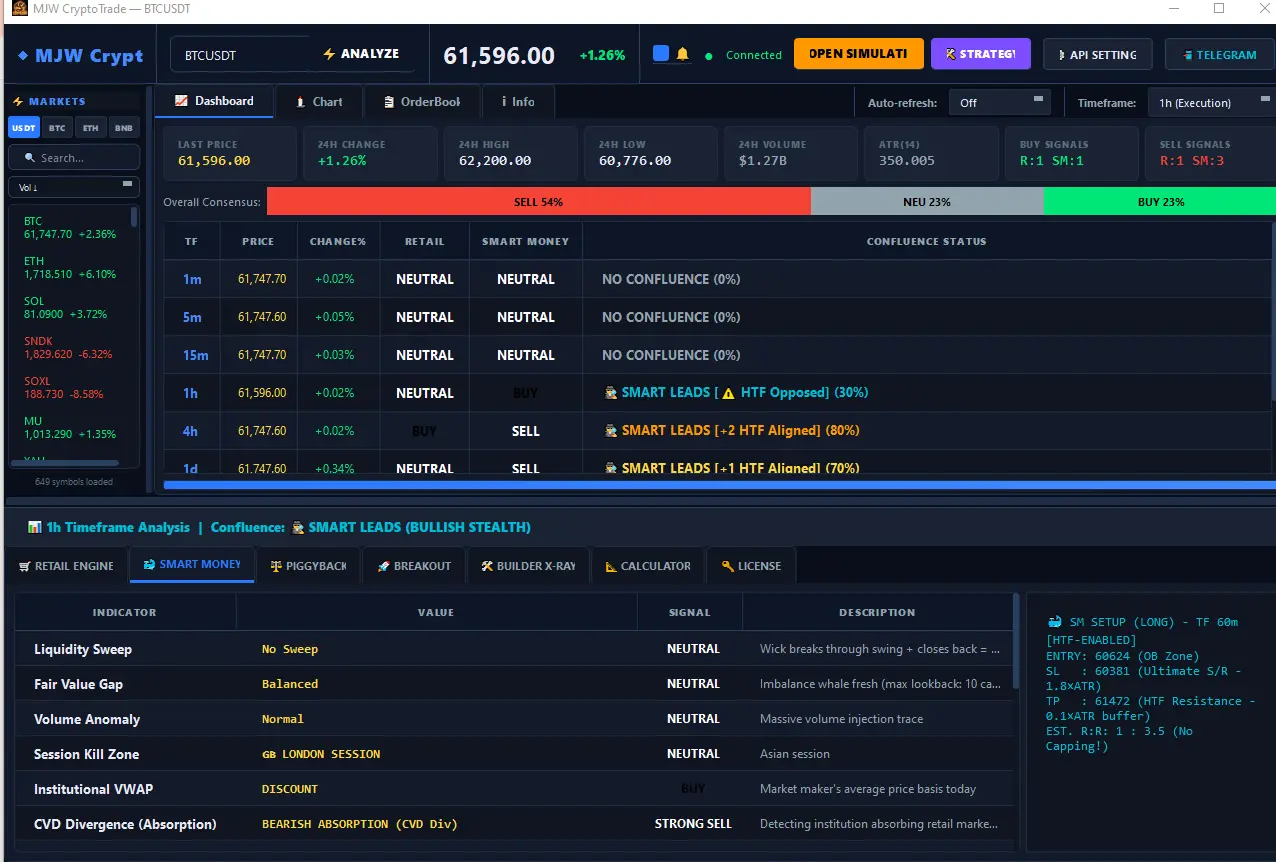Open the Retail Engine tab
The image size is (1276, 862).
tap(67, 566)
